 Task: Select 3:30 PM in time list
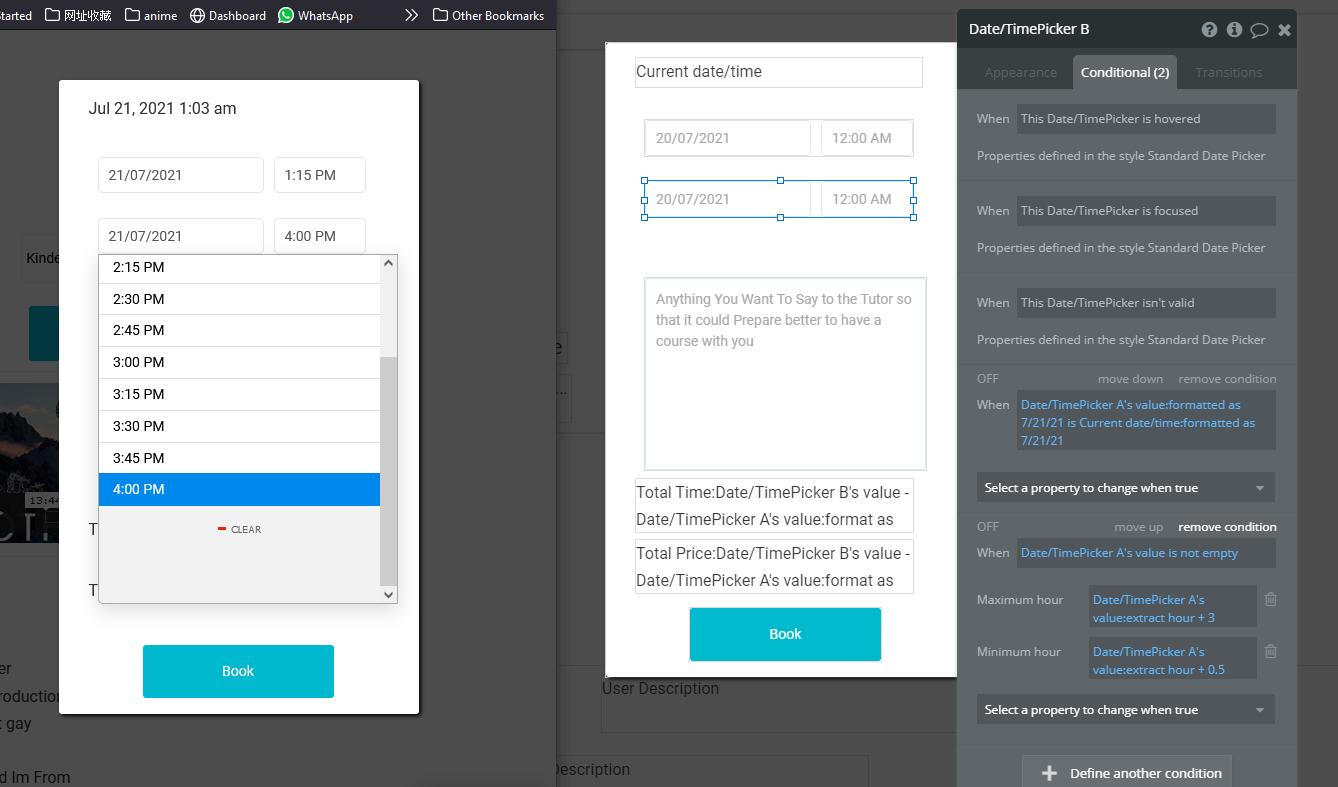pyautogui.click(x=239, y=426)
